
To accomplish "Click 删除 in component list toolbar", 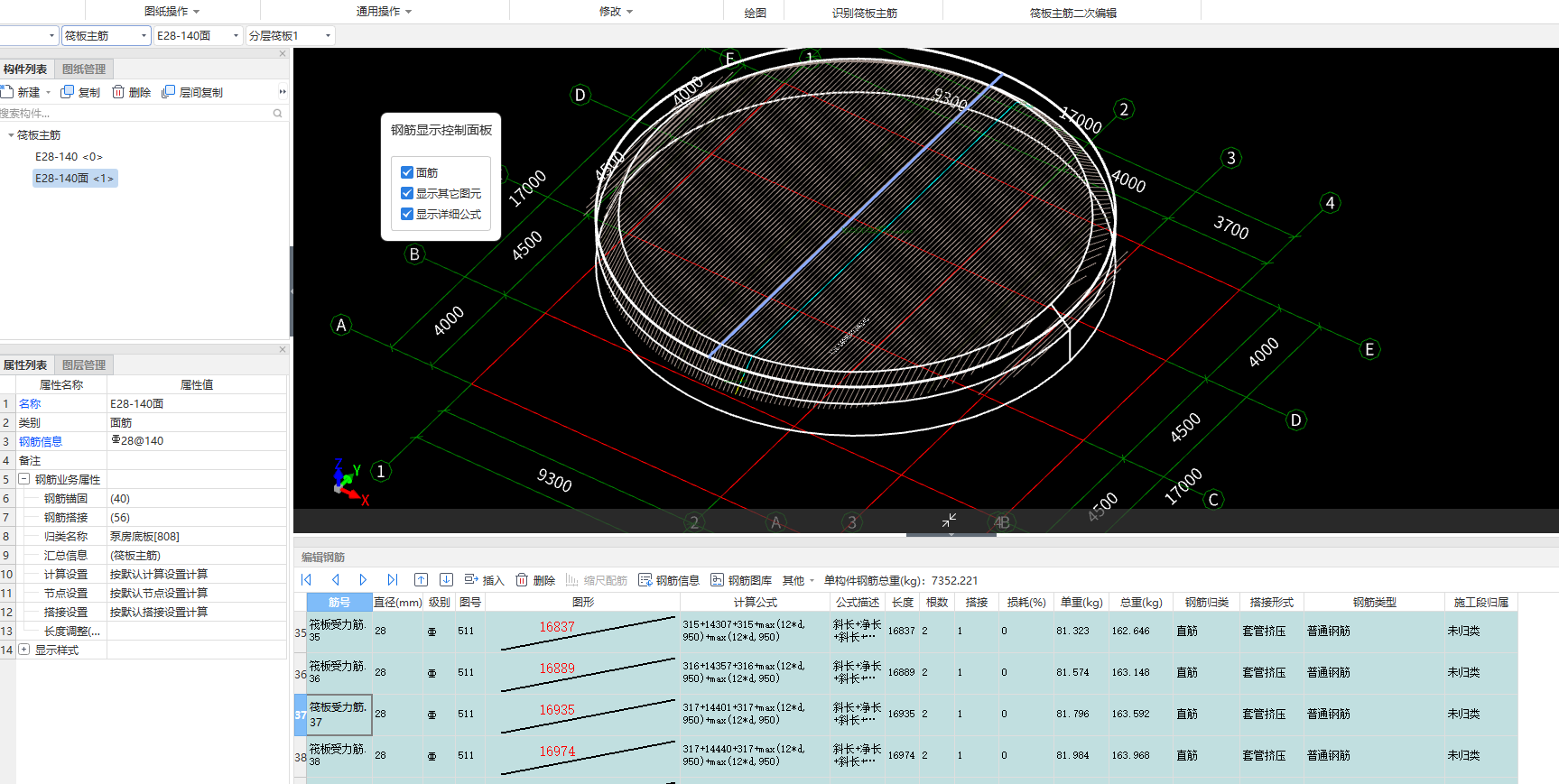I will pos(131,92).
